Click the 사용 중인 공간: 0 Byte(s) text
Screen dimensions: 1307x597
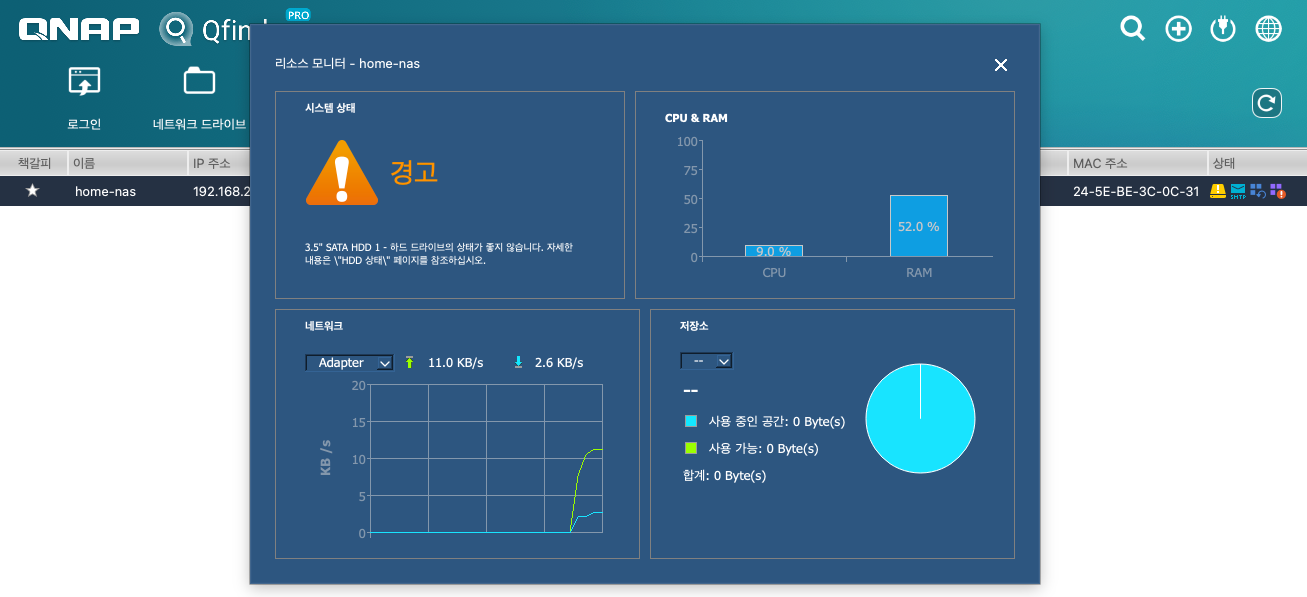click(777, 422)
